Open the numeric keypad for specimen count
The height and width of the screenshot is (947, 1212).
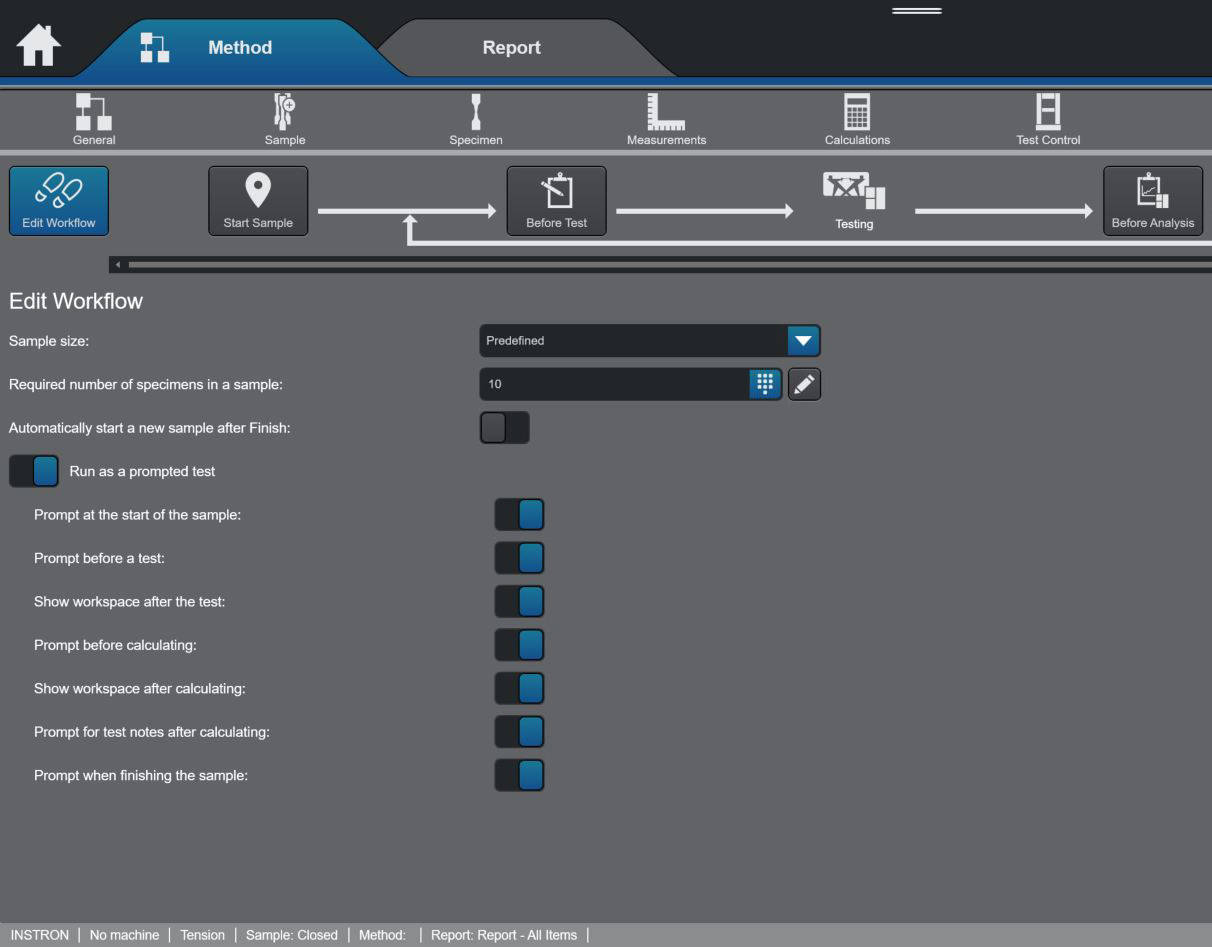763,384
